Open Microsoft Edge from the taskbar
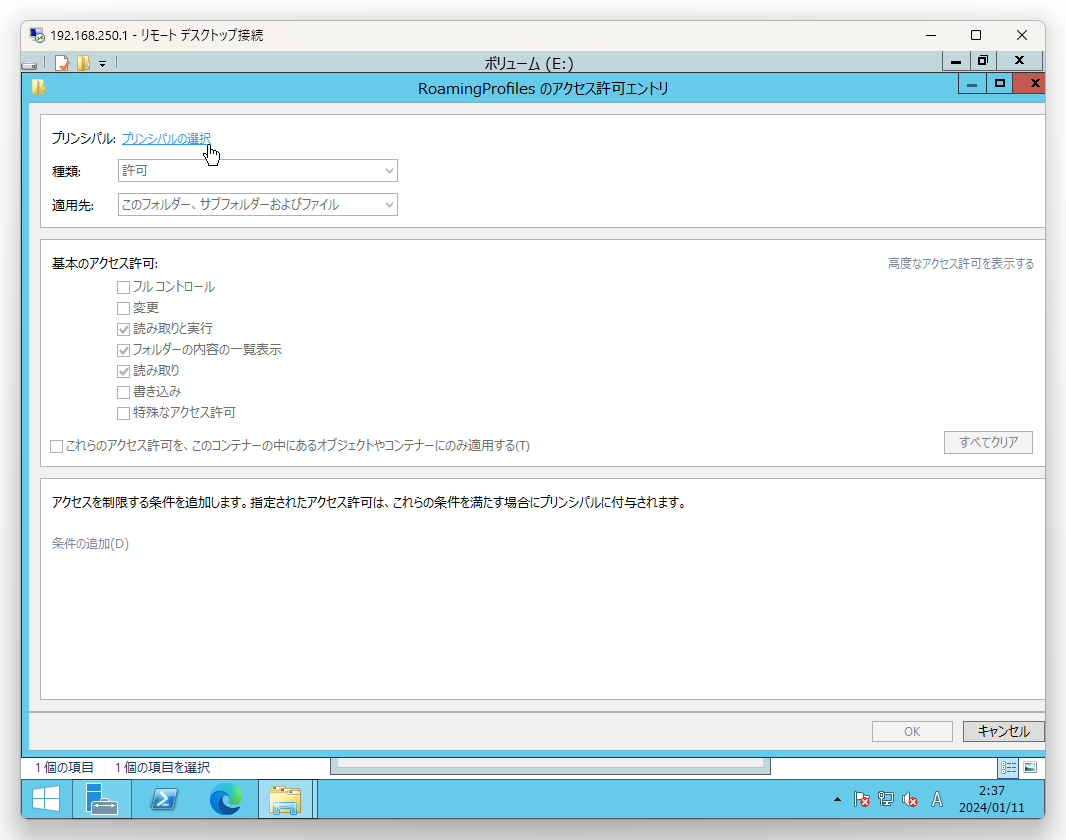Image resolution: width=1066 pixels, height=840 pixels. pos(225,799)
